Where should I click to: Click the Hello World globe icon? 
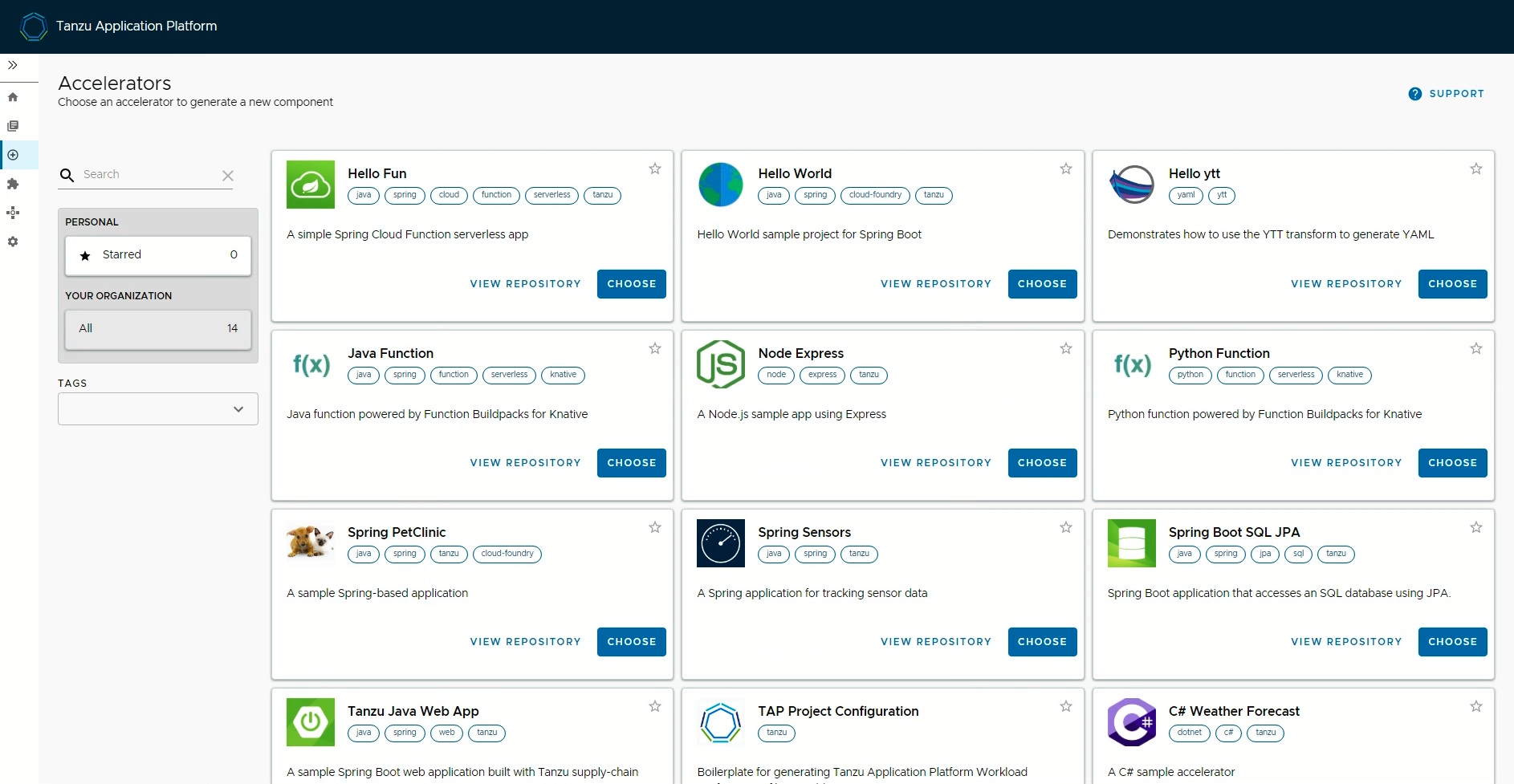(721, 185)
